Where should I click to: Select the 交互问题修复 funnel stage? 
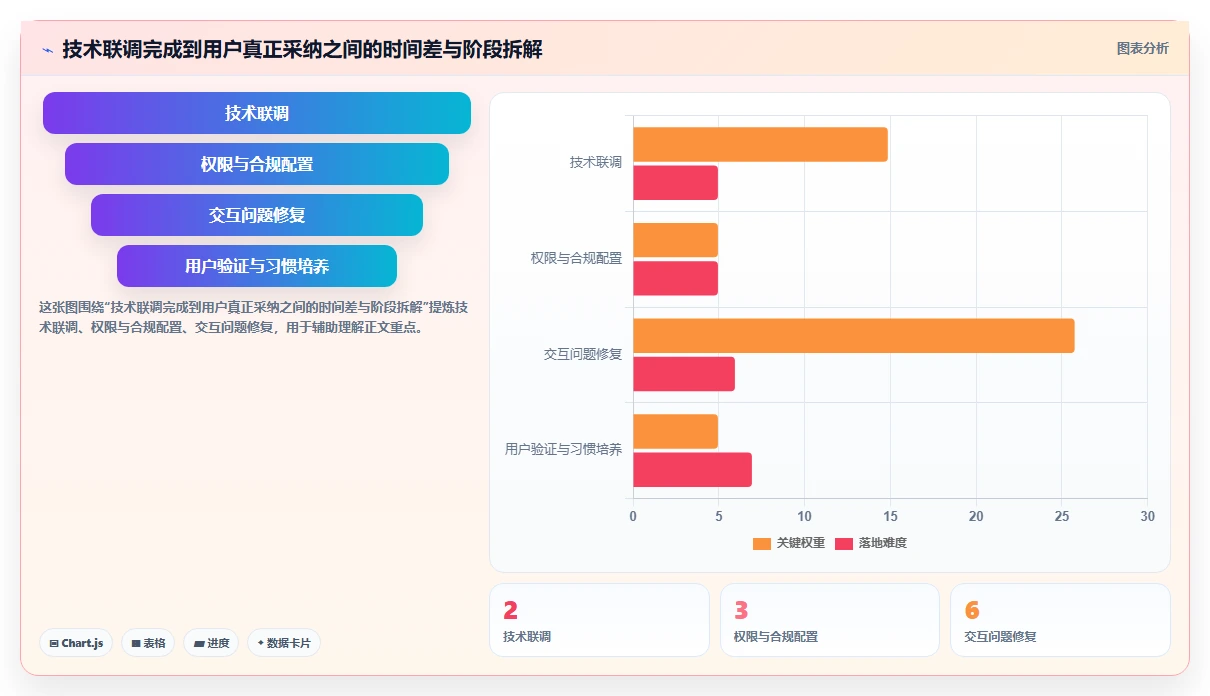pyautogui.click(x=257, y=215)
